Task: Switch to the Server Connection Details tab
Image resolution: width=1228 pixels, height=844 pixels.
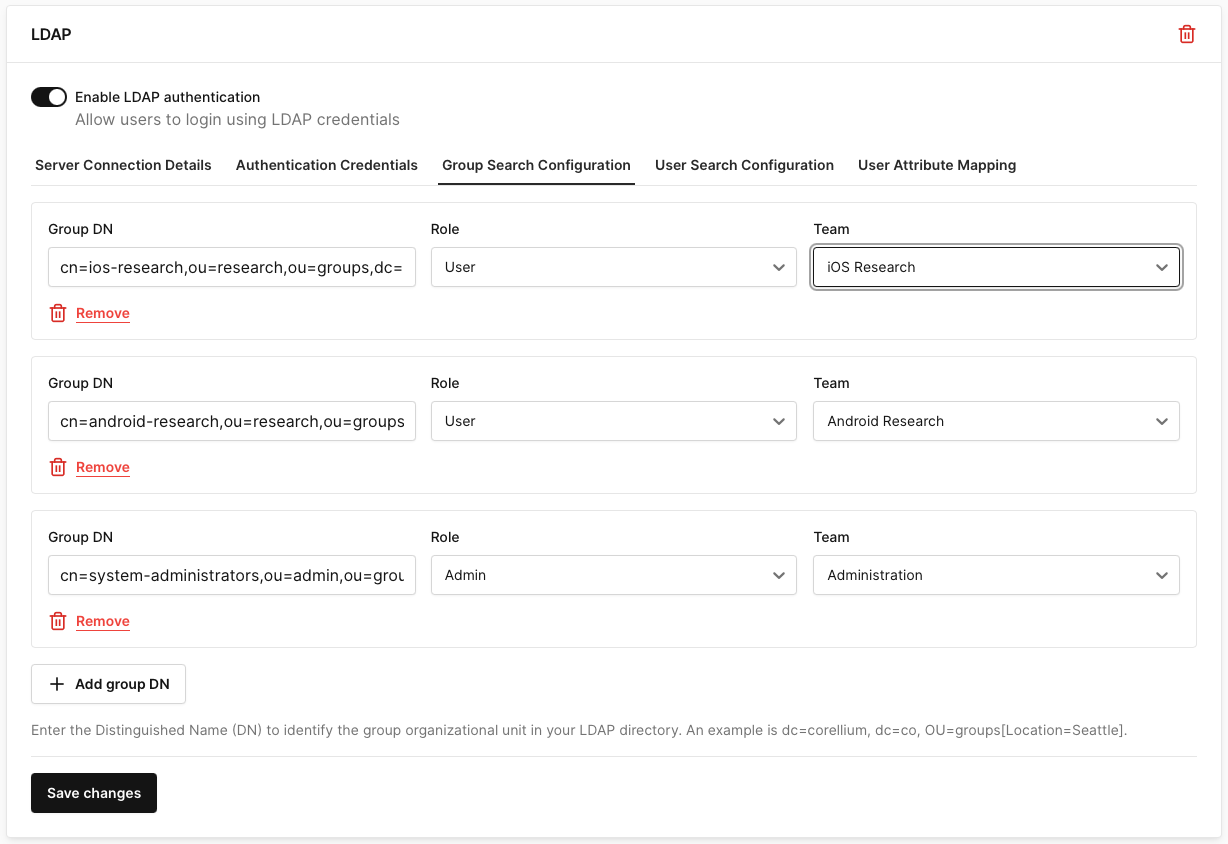Action: (123, 165)
